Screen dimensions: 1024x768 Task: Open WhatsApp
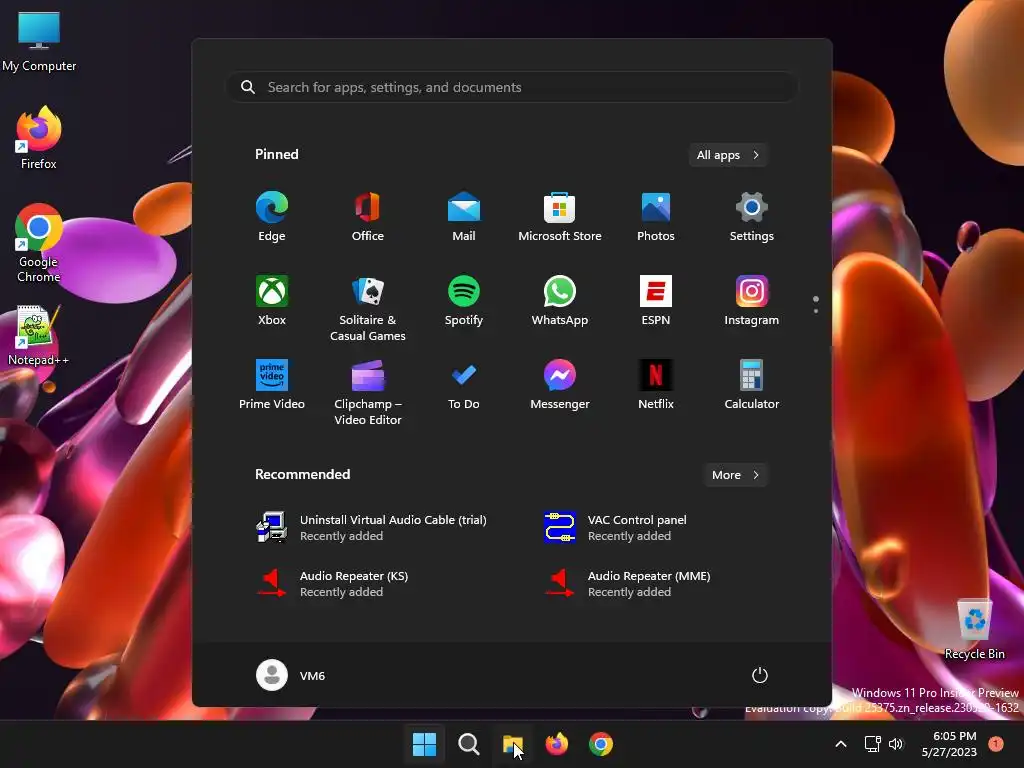pos(560,301)
